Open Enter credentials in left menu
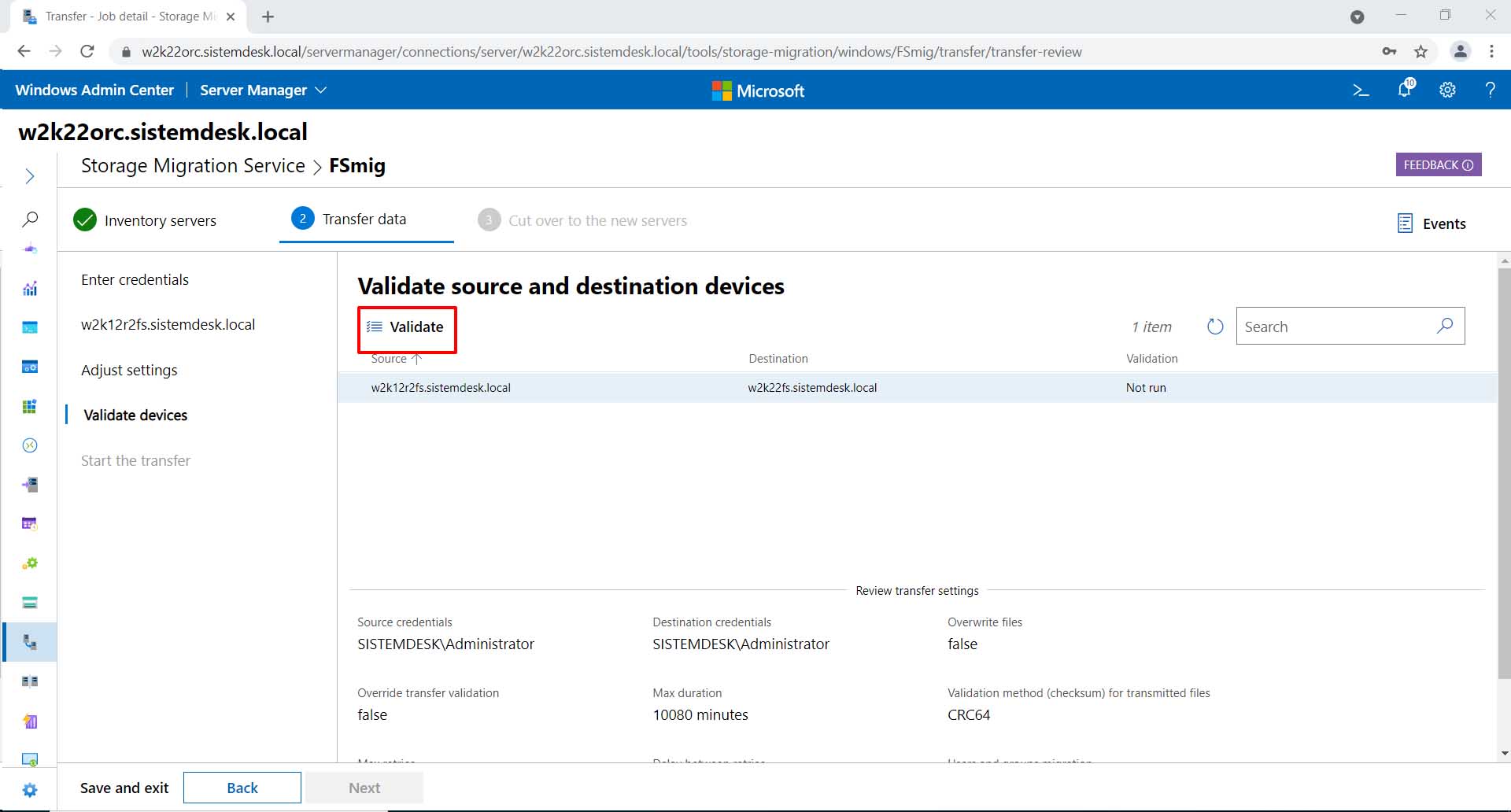This screenshot has height=812, width=1511. click(135, 280)
